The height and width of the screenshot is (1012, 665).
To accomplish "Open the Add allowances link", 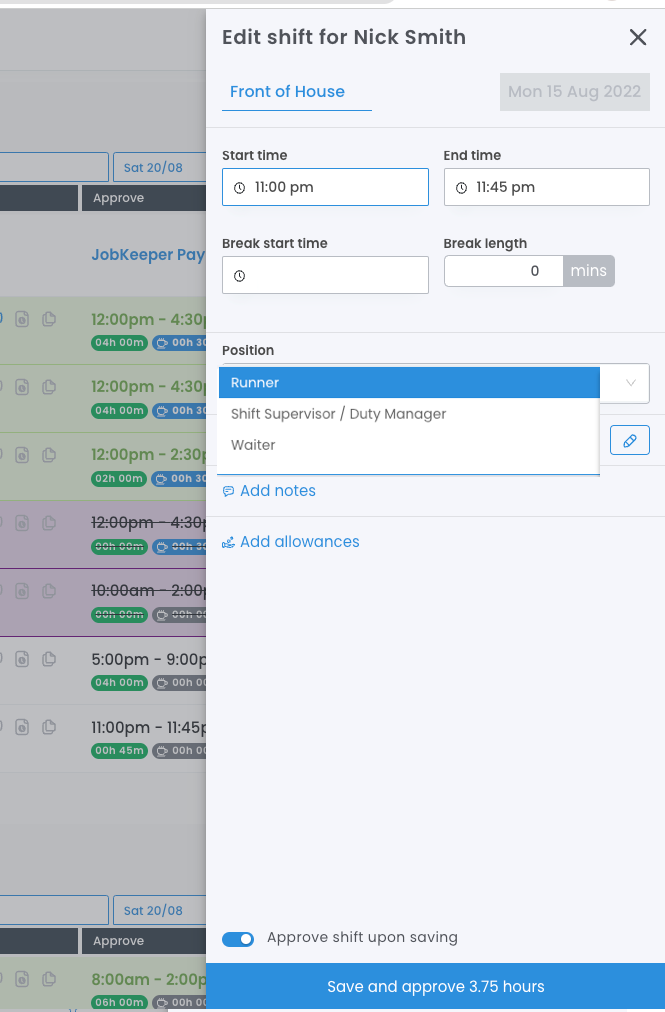I will (299, 542).
